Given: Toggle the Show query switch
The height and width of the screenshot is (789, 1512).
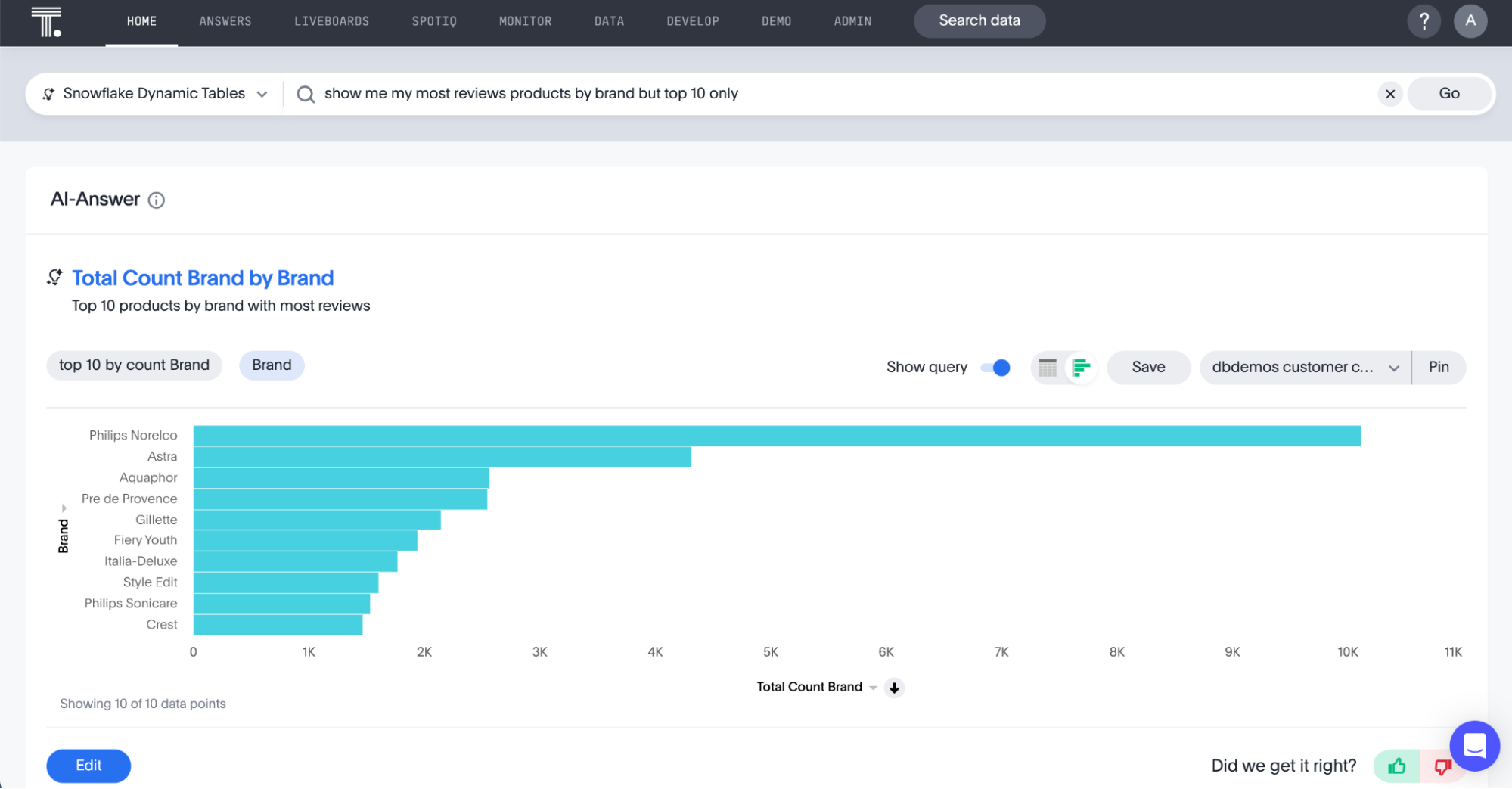Looking at the screenshot, I should [995, 368].
